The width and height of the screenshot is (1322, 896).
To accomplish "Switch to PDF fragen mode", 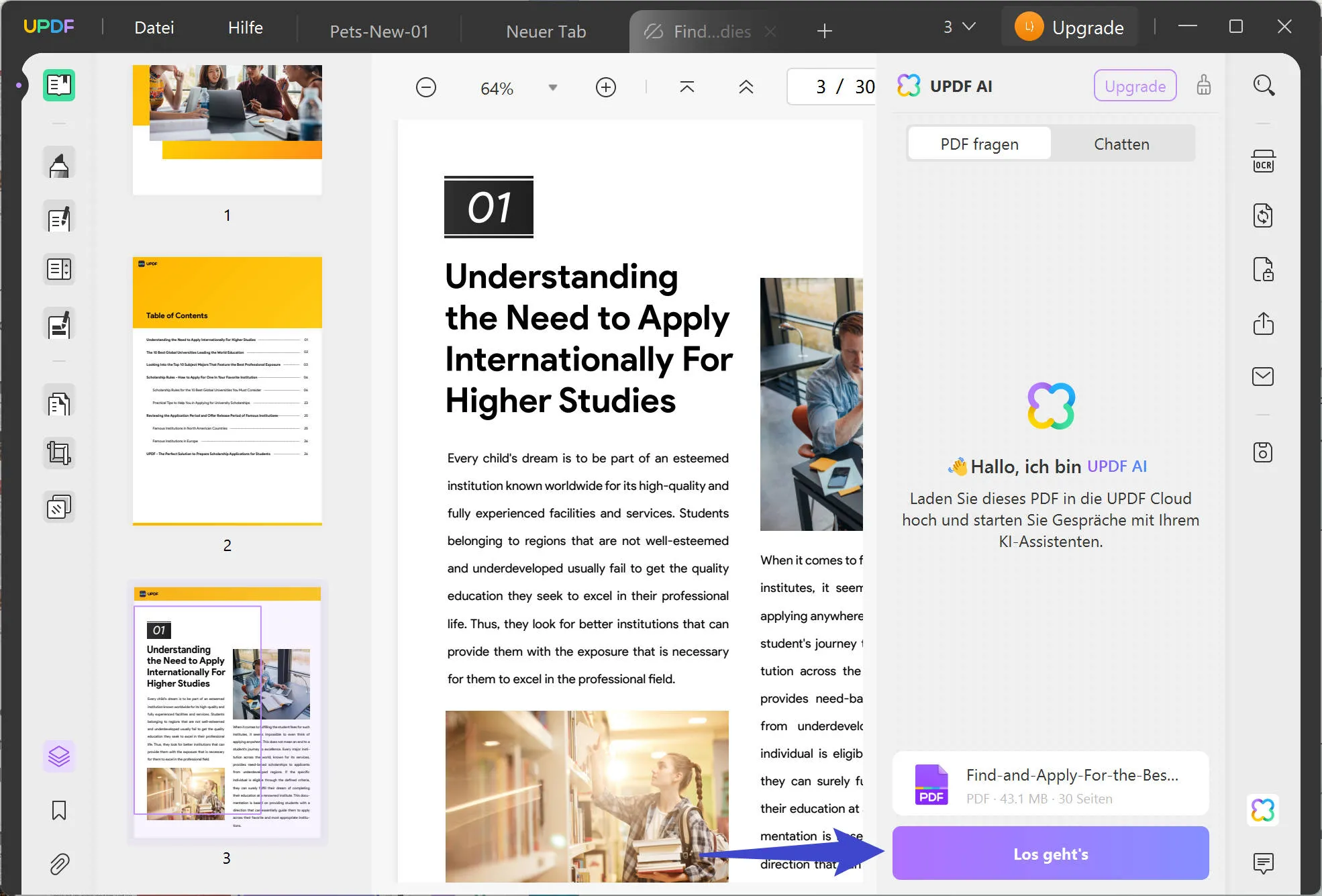I will tap(979, 144).
